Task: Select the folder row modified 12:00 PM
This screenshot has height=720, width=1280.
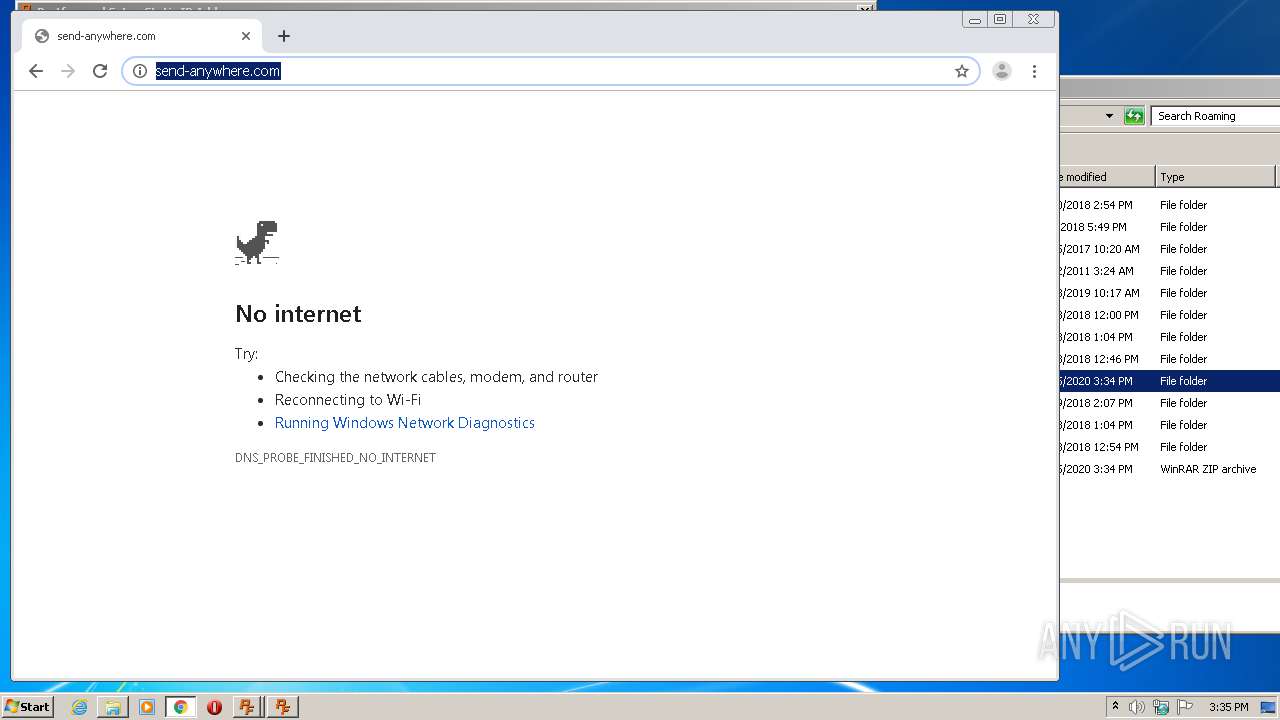Action: 1170,315
